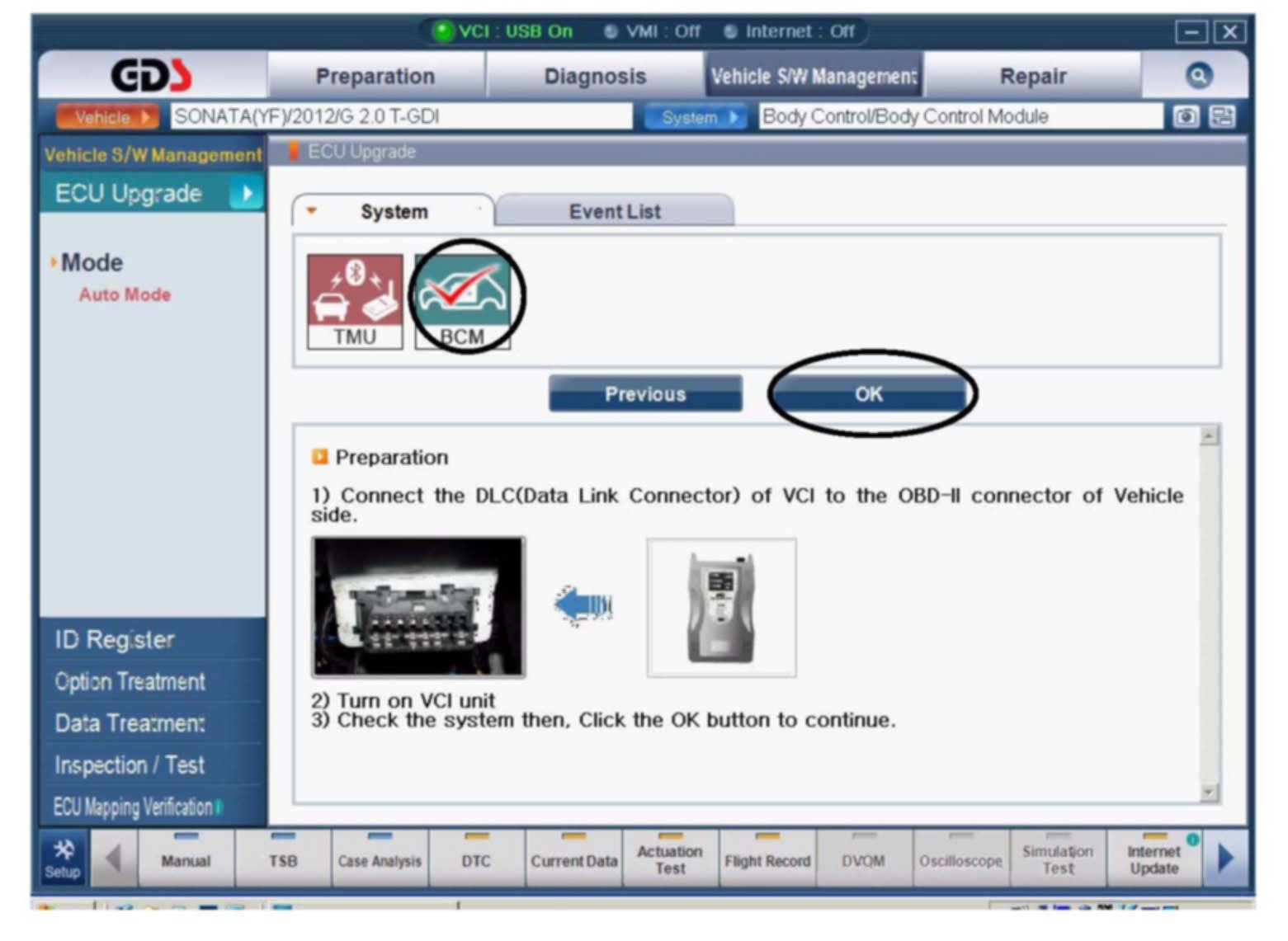Expand ECU Upgrade arrow in sidebar

tap(245, 194)
